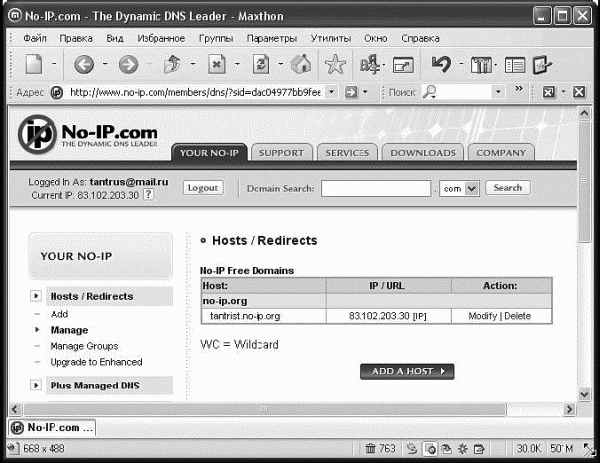Viewport: 600px width, 463px height.
Task: Click the status bar proxy globe icon
Action: click(412, 448)
